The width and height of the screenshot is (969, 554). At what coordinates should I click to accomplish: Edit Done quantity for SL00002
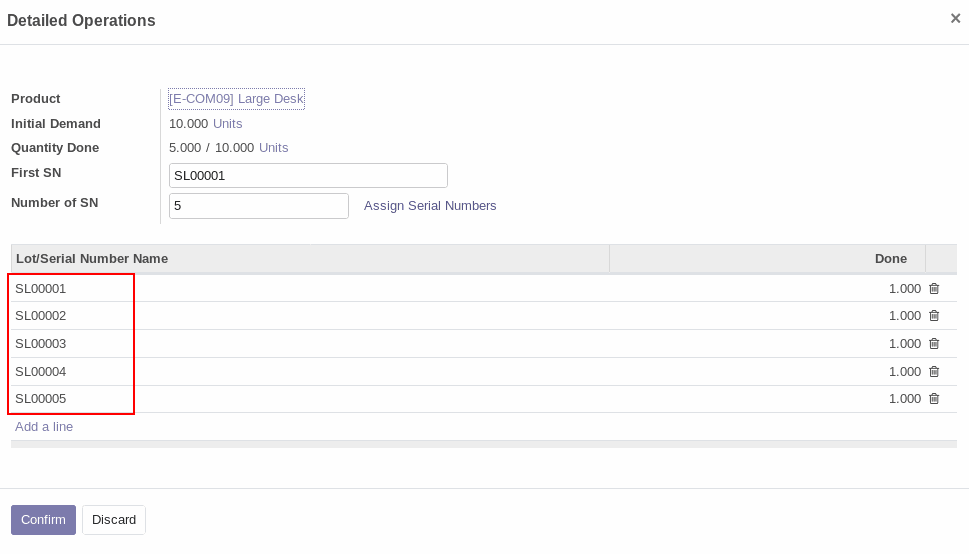[x=767, y=316]
